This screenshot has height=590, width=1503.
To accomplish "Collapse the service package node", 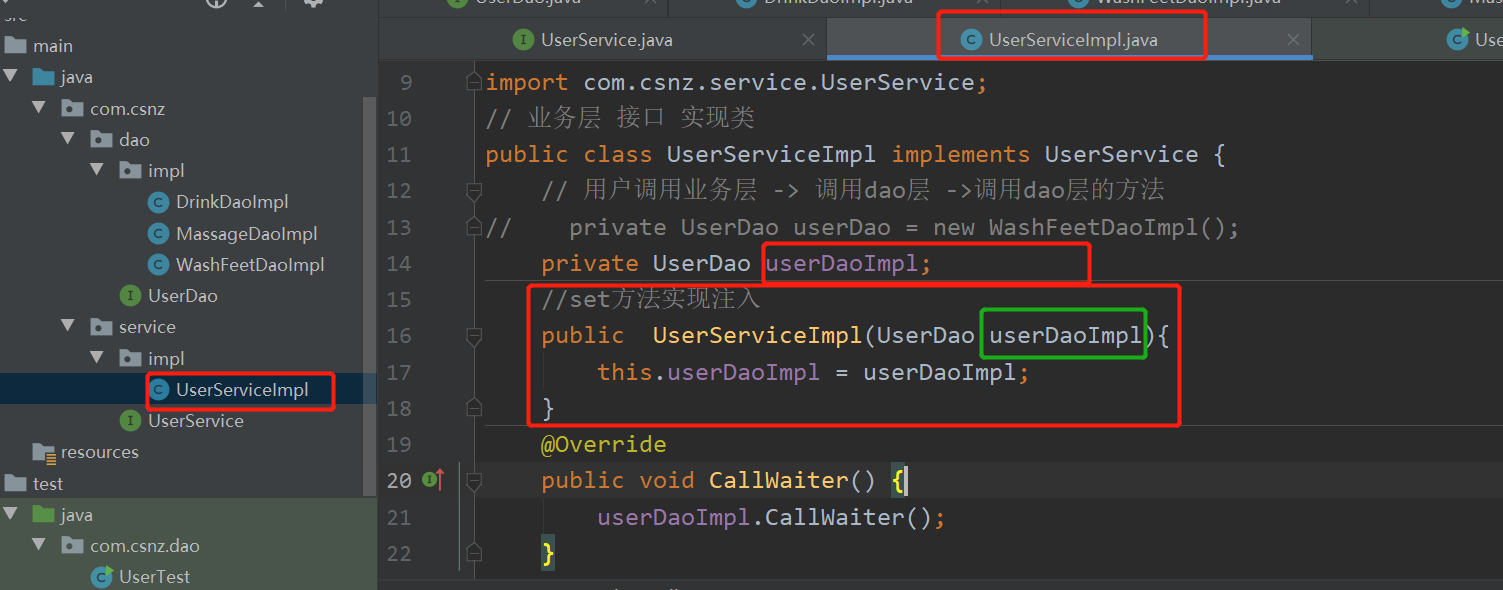I will point(68,327).
